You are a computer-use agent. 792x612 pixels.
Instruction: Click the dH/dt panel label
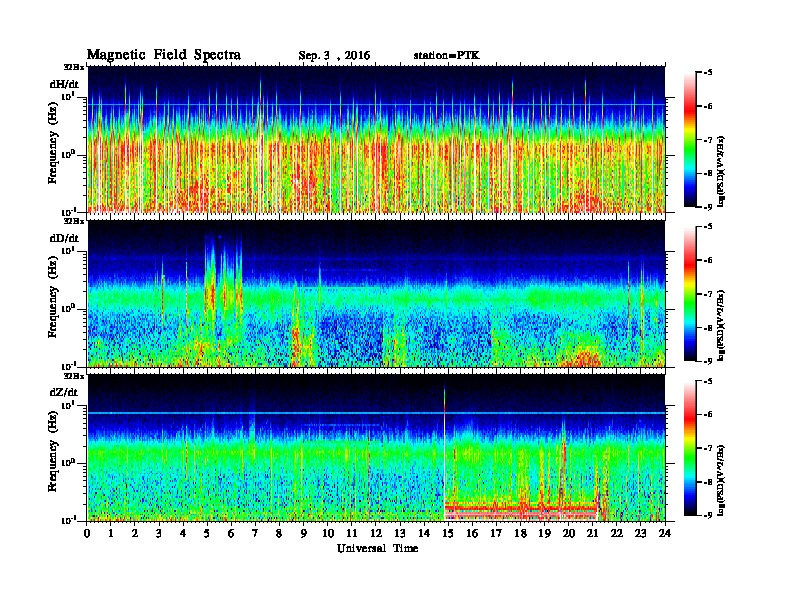click(x=64, y=84)
